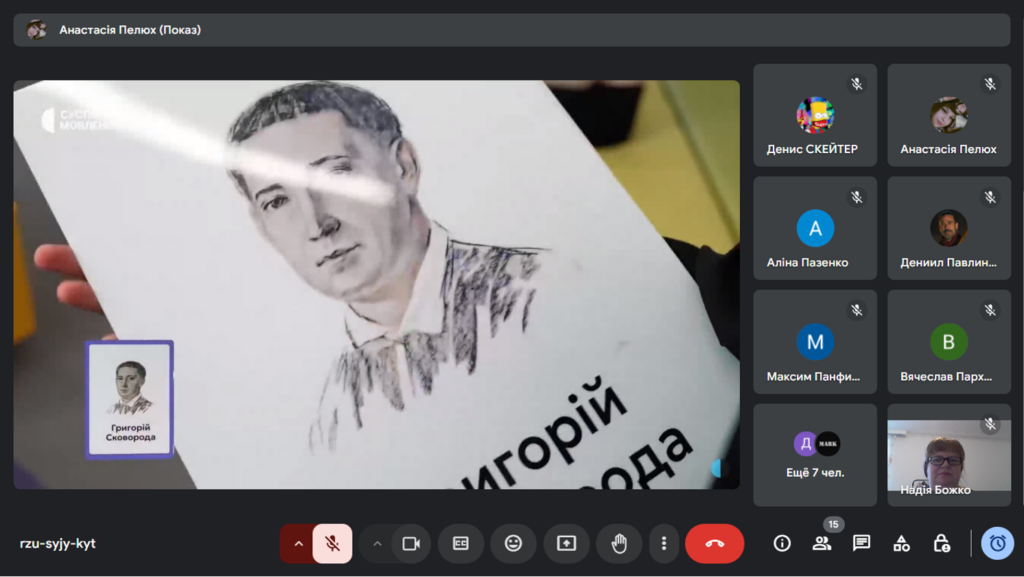Open more options three-dot menu

tap(664, 543)
